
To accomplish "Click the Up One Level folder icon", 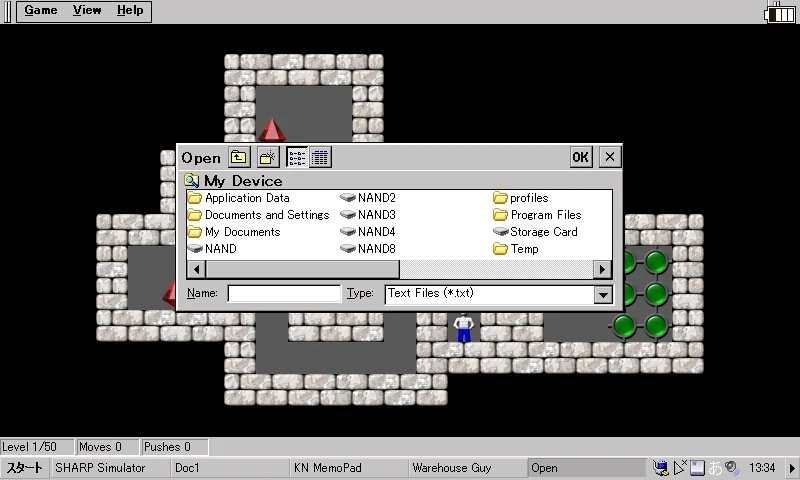I will point(239,157).
